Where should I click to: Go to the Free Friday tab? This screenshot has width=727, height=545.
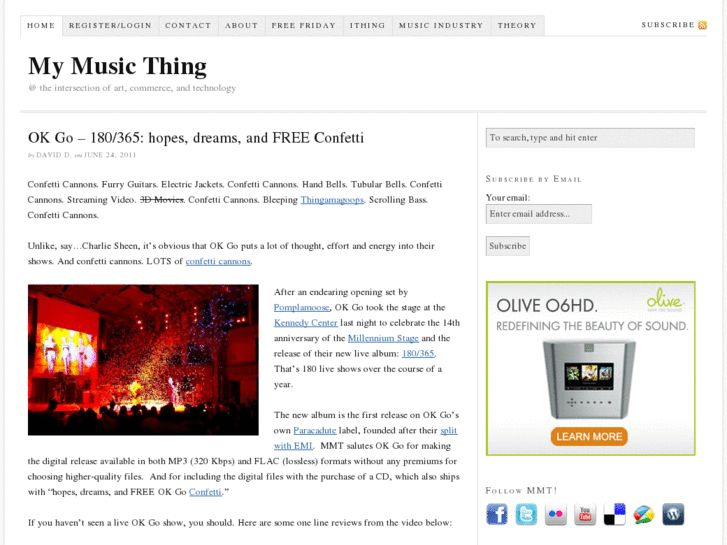(304, 26)
